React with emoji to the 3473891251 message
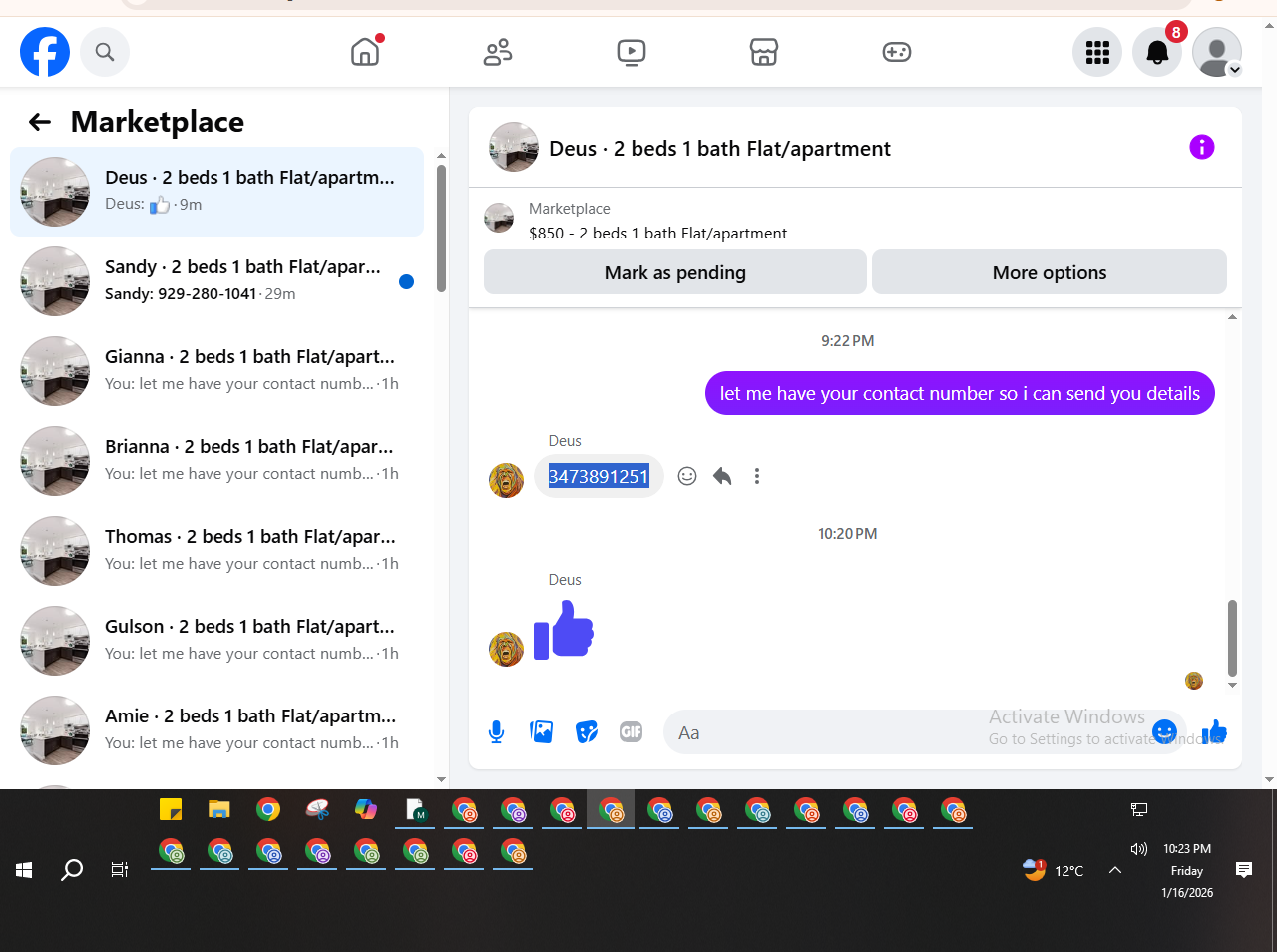The height and width of the screenshot is (952, 1277). click(687, 476)
